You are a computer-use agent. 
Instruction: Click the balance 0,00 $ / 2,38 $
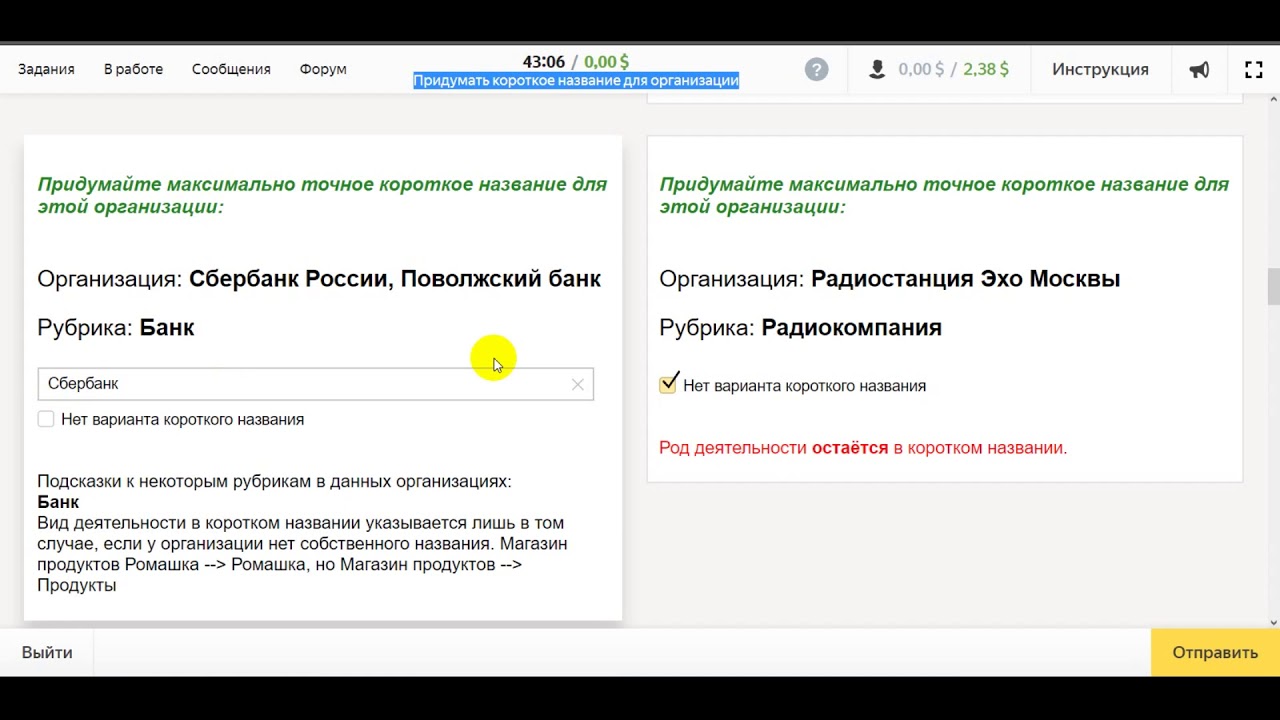[953, 69]
